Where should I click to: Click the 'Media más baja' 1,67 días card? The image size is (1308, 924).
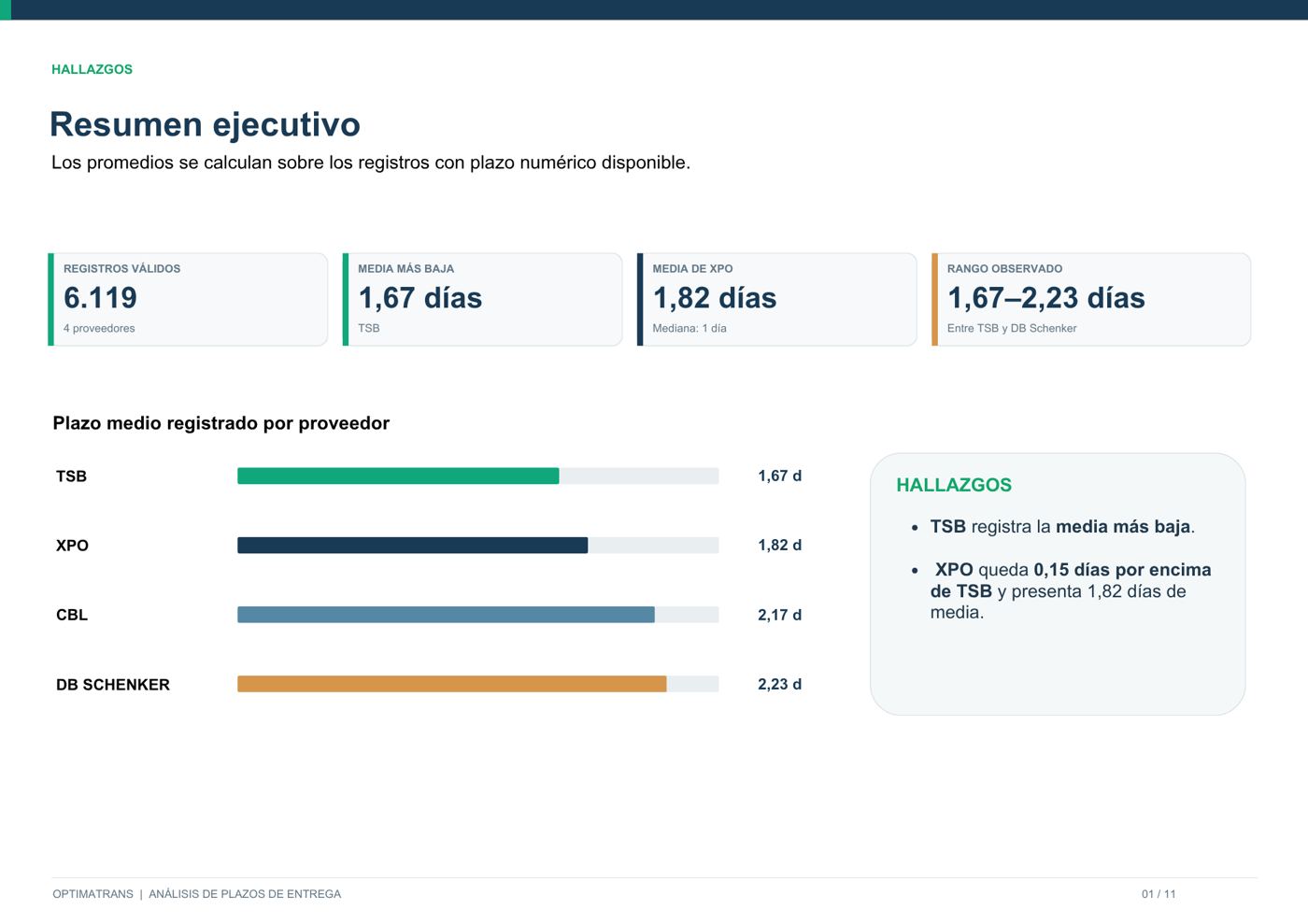pyautogui.click(x=482, y=299)
